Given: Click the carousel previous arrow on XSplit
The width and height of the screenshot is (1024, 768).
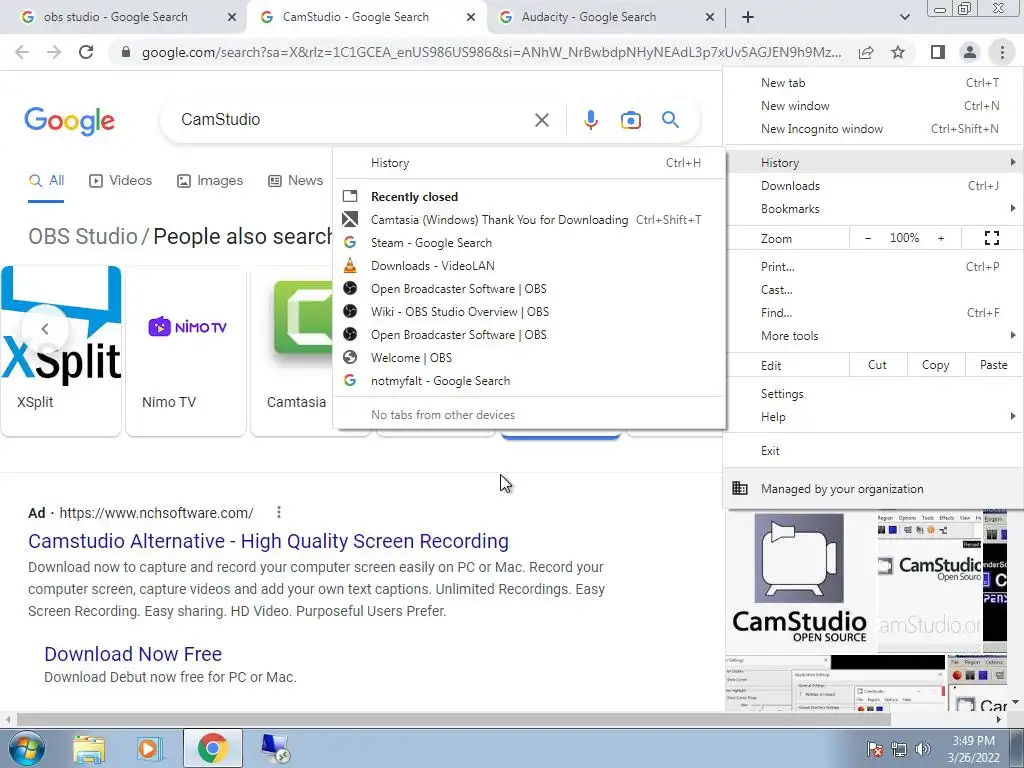Looking at the screenshot, I should [44, 328].
